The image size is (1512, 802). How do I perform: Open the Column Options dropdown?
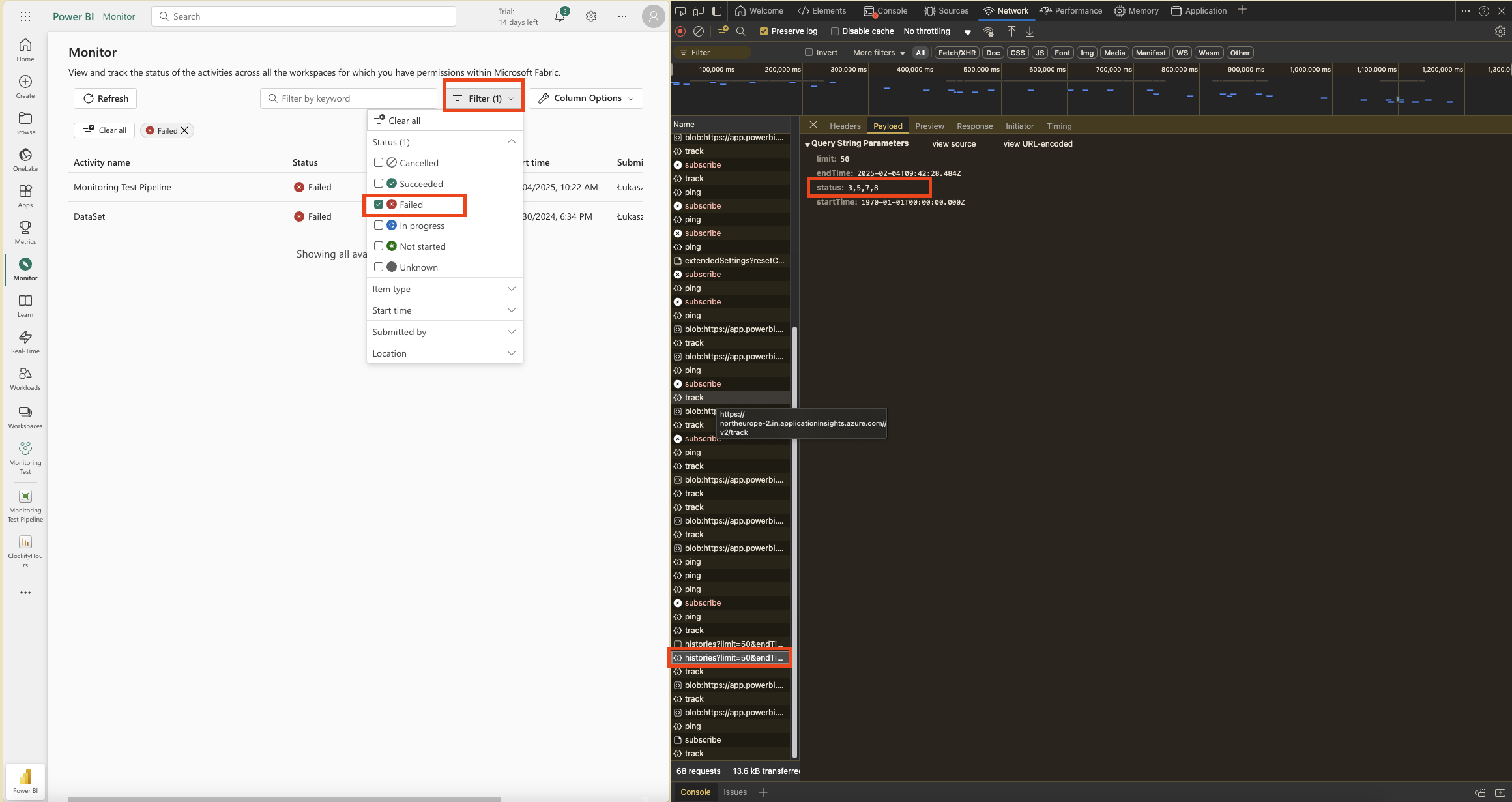(x=586, y=98)
